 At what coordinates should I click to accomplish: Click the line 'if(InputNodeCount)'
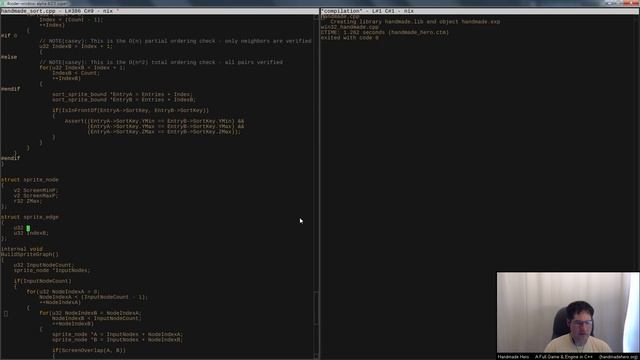[42, 281]
